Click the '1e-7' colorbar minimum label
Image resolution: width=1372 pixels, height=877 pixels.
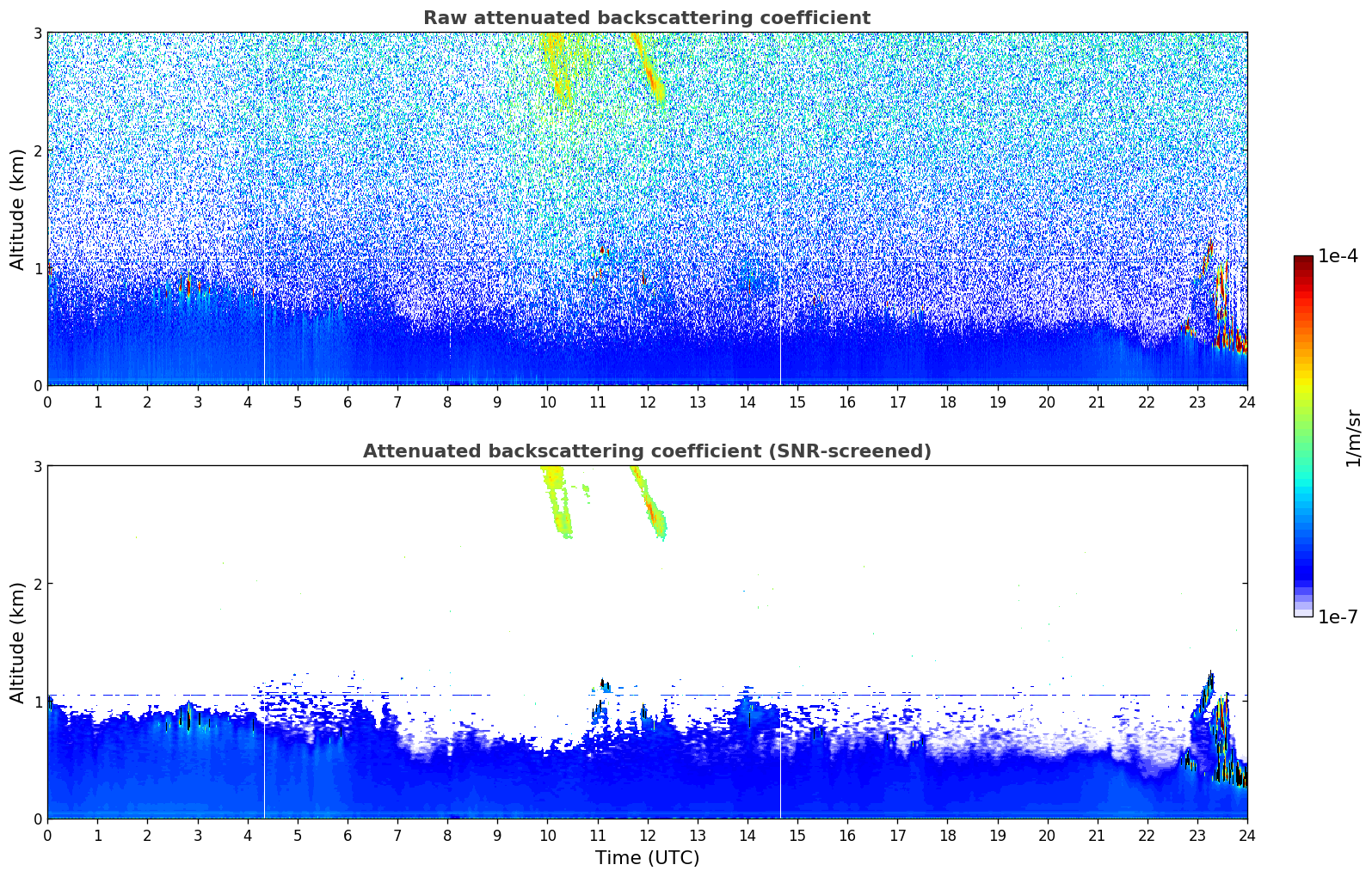(x=1338, y=616)
